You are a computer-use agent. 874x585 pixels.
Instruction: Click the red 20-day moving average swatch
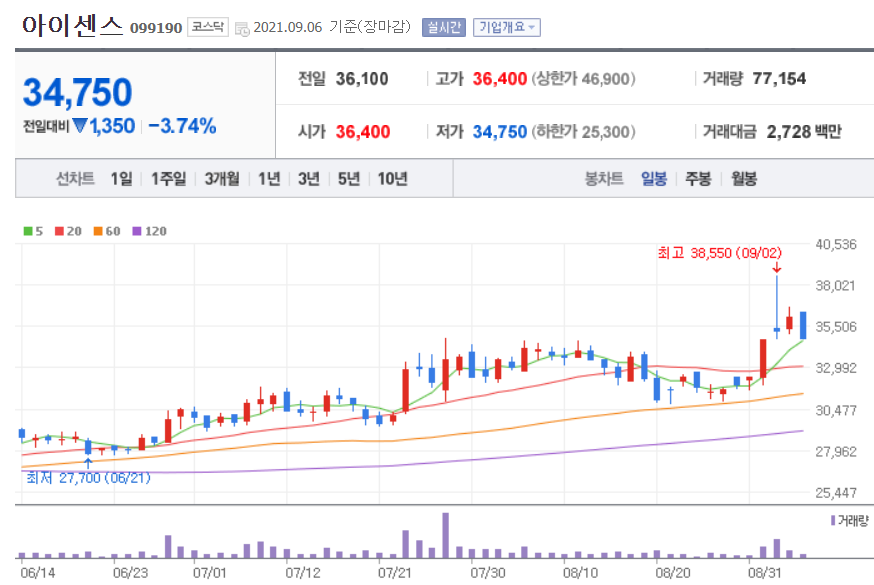(x=59, y=231)
